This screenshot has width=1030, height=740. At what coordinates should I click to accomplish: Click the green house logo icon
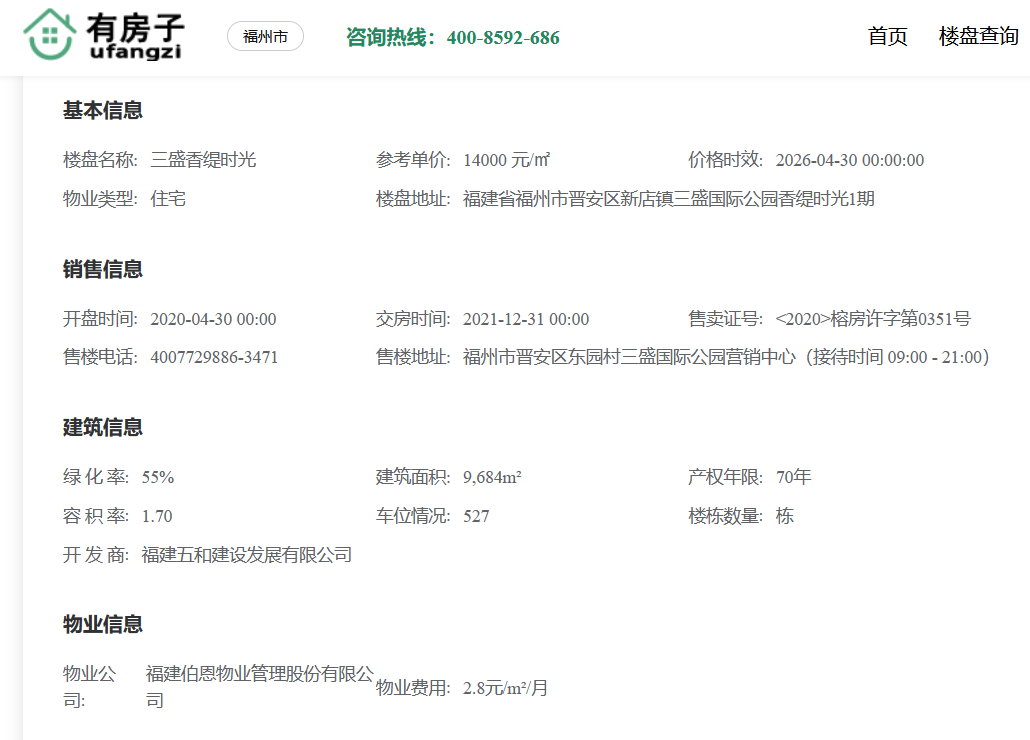point(50,34)
